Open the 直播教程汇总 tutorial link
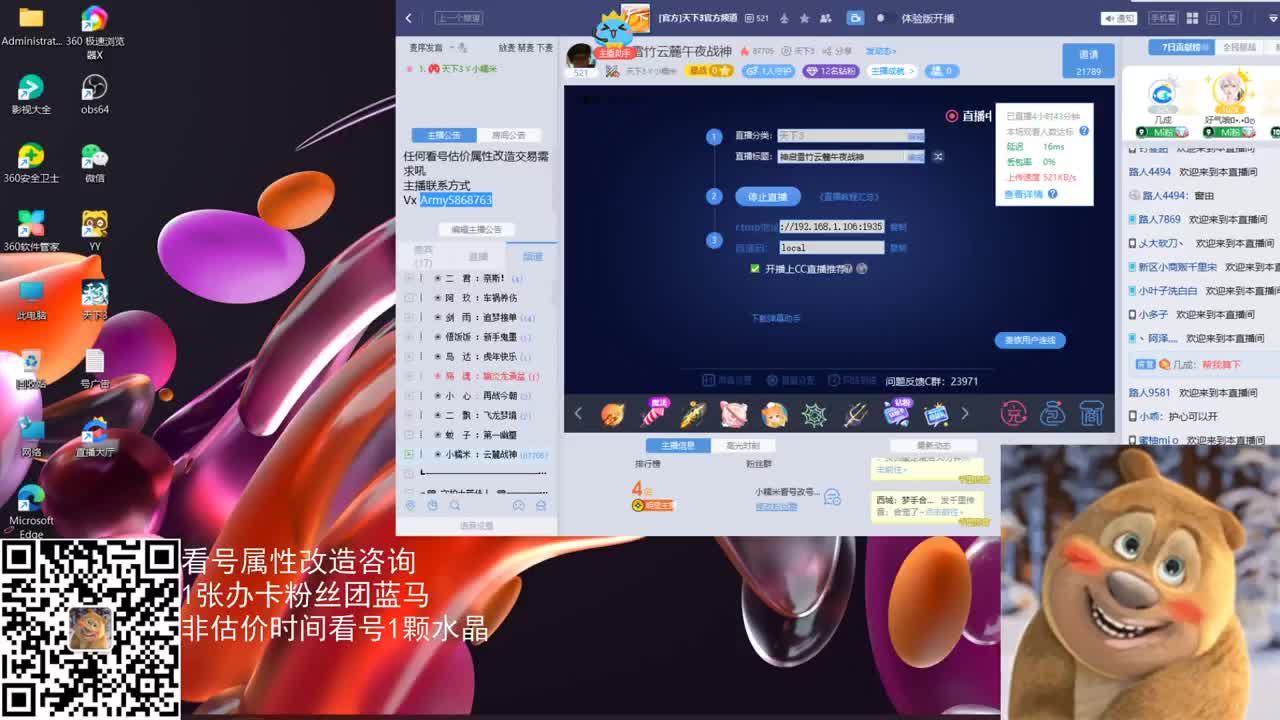Image resolution: width=1280 pixels, height=720 pixels. tap(848, 196)
